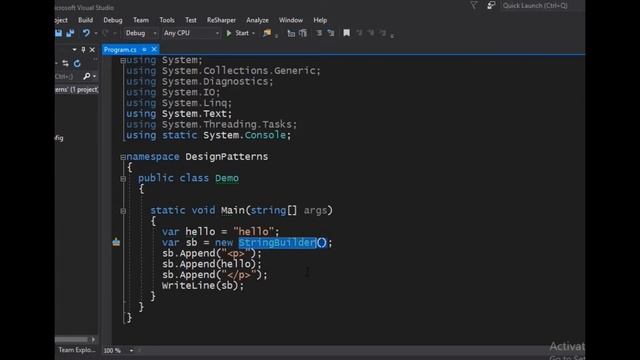
Task: Click the Find in Files folder icon
Action: [267, 33]
